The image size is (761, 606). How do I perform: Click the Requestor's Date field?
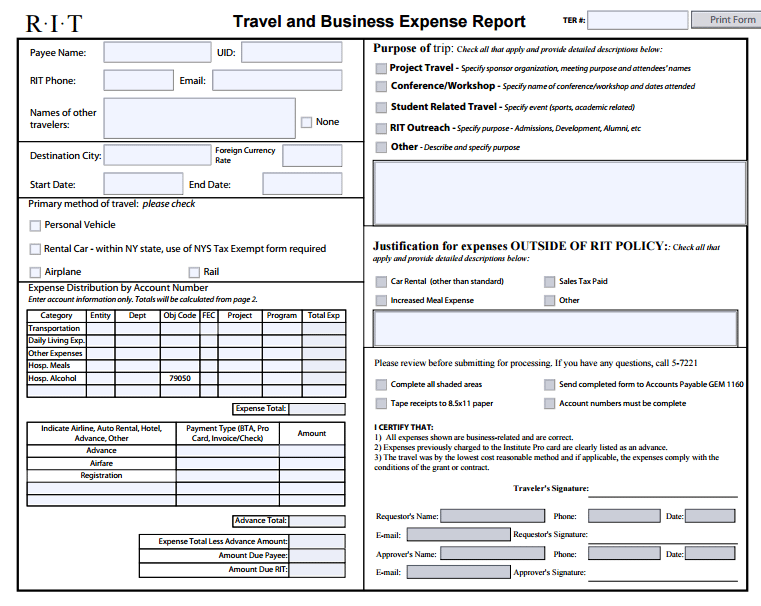click(x=710, y=516)
